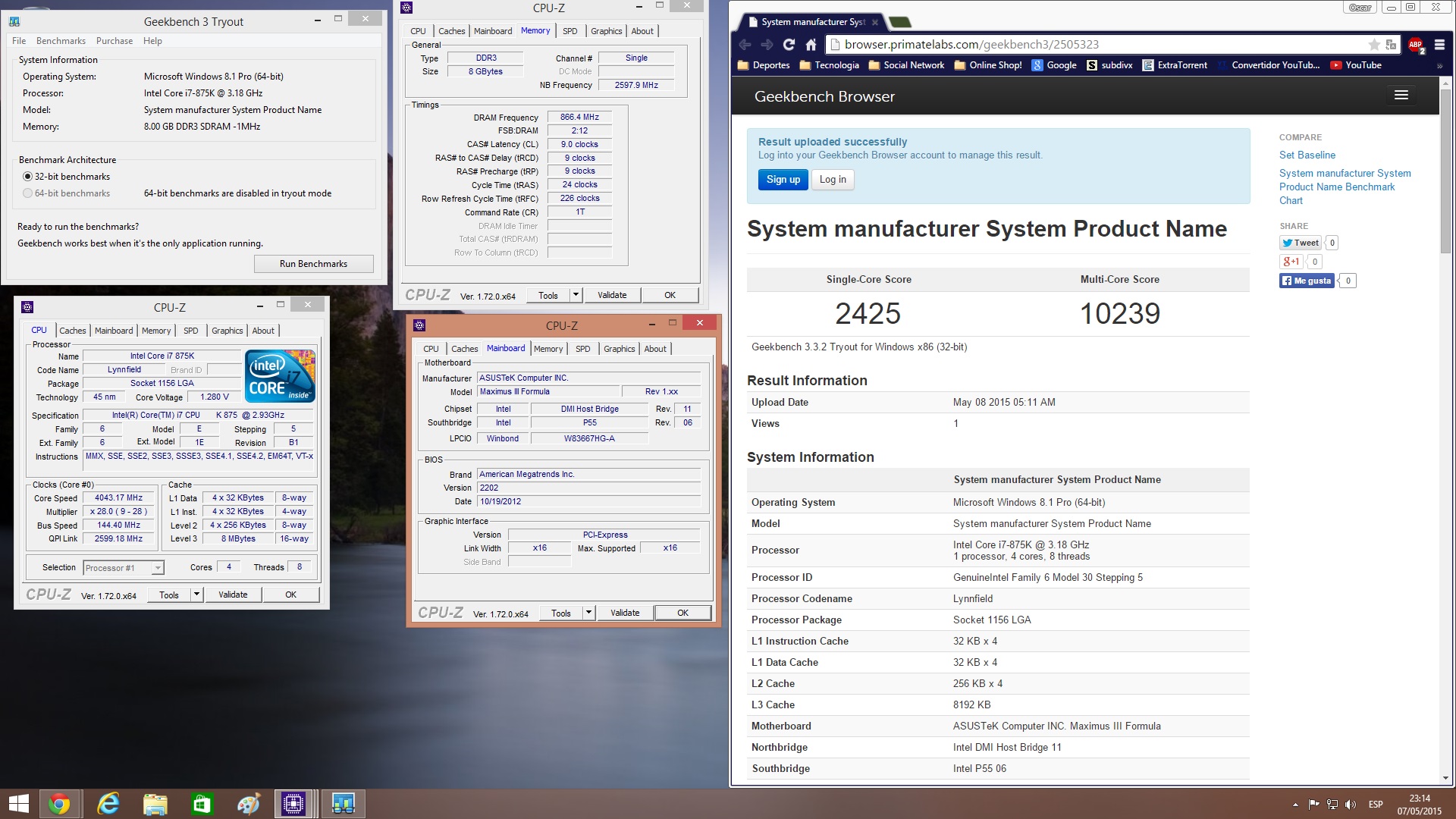Open System Product Name Benchmark Chart link
The width and height of the screenshot is (1456, 819).
point(1345,187)
